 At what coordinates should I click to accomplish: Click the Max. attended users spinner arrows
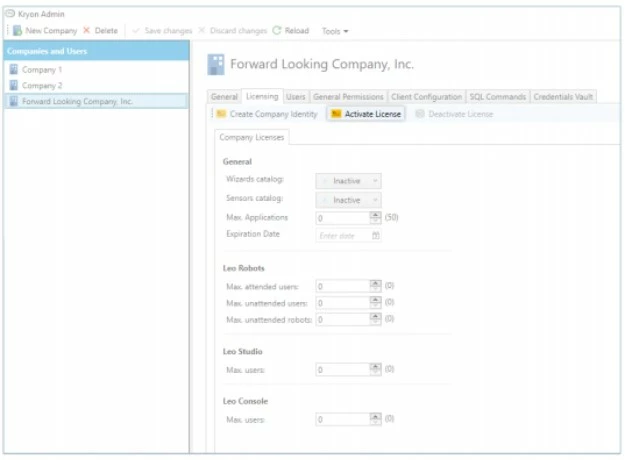(375, 286)
